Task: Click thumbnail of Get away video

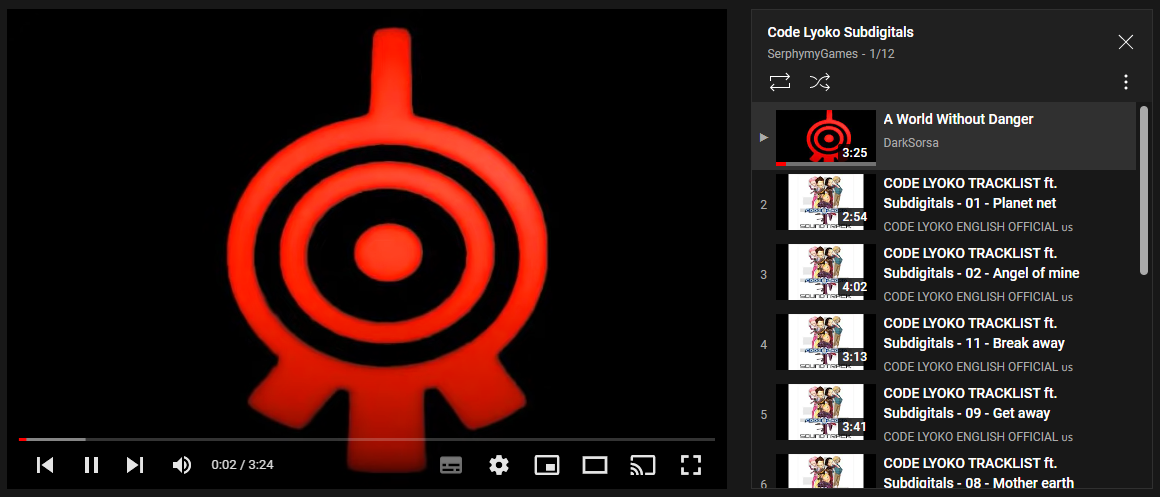Action: coord(826,412)
